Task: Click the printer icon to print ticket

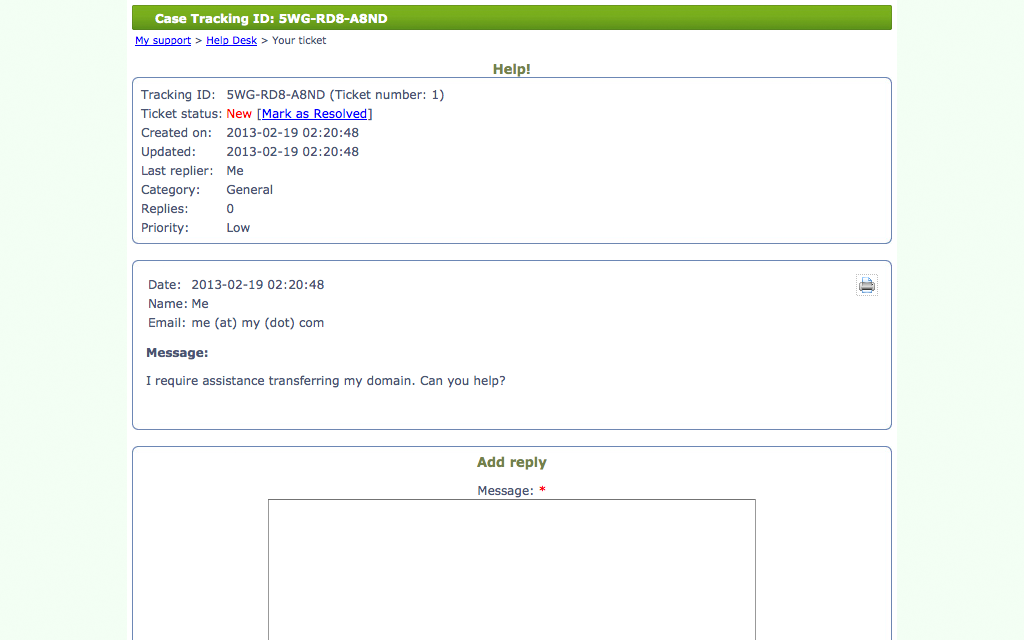Action: [x=866, y=285]
